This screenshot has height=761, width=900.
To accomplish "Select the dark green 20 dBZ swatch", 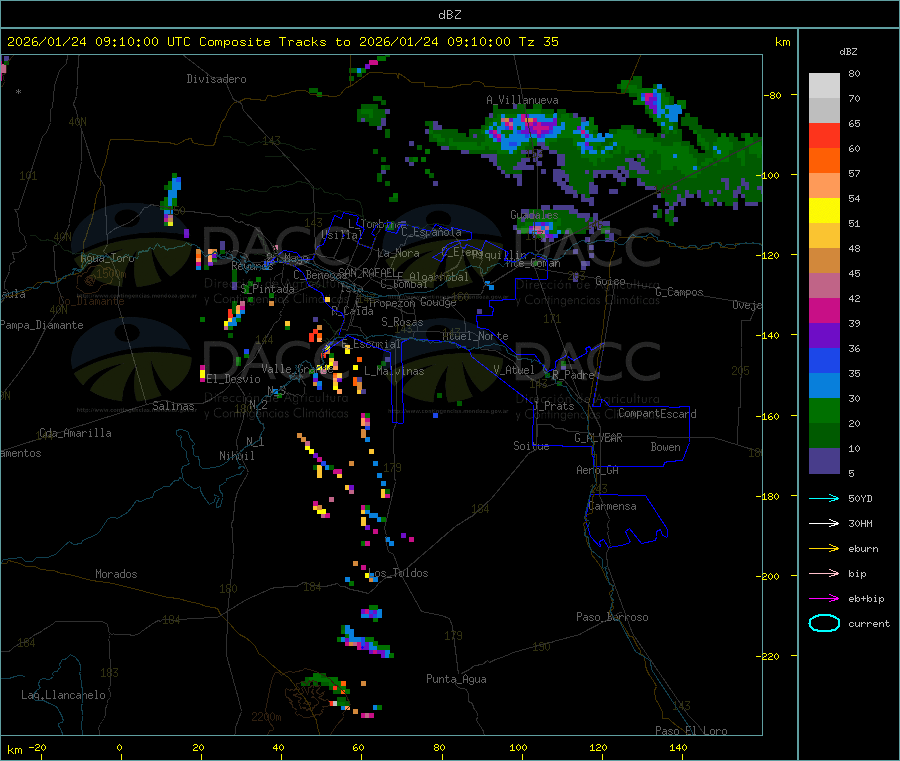I will (x=824, y=435).
